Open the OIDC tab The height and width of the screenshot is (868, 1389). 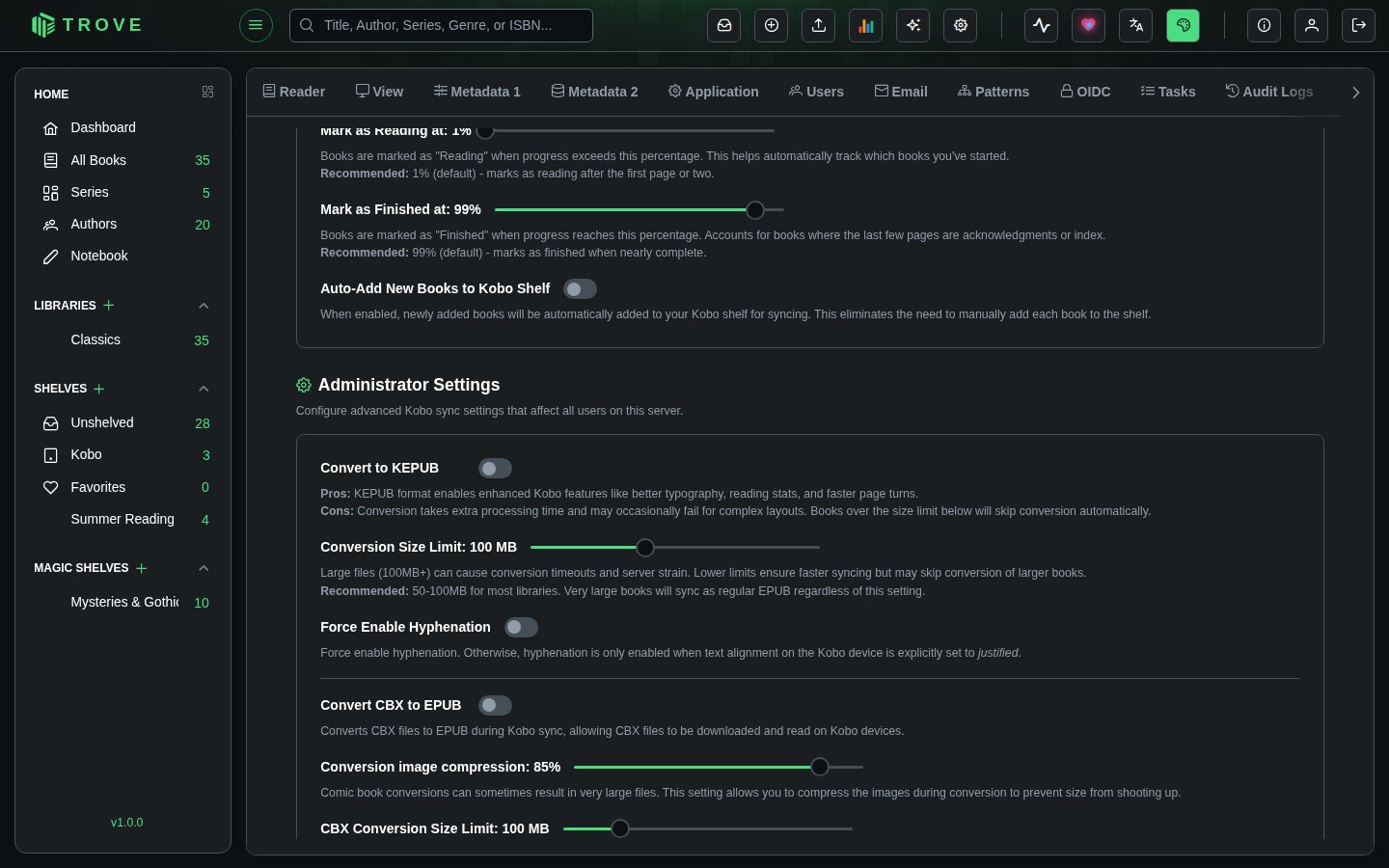coord(1085,92)
